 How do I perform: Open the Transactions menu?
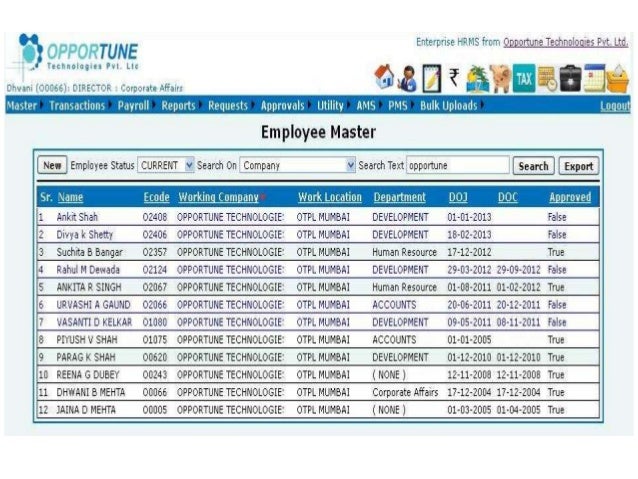77,106
